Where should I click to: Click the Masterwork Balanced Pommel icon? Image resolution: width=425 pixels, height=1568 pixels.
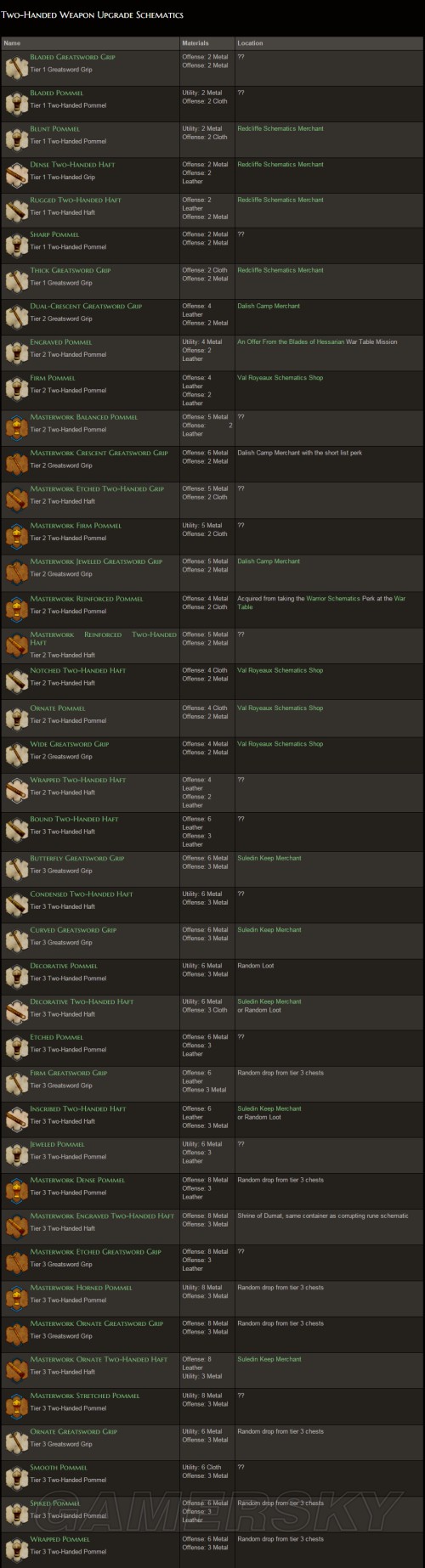click(x=16, y=429)
